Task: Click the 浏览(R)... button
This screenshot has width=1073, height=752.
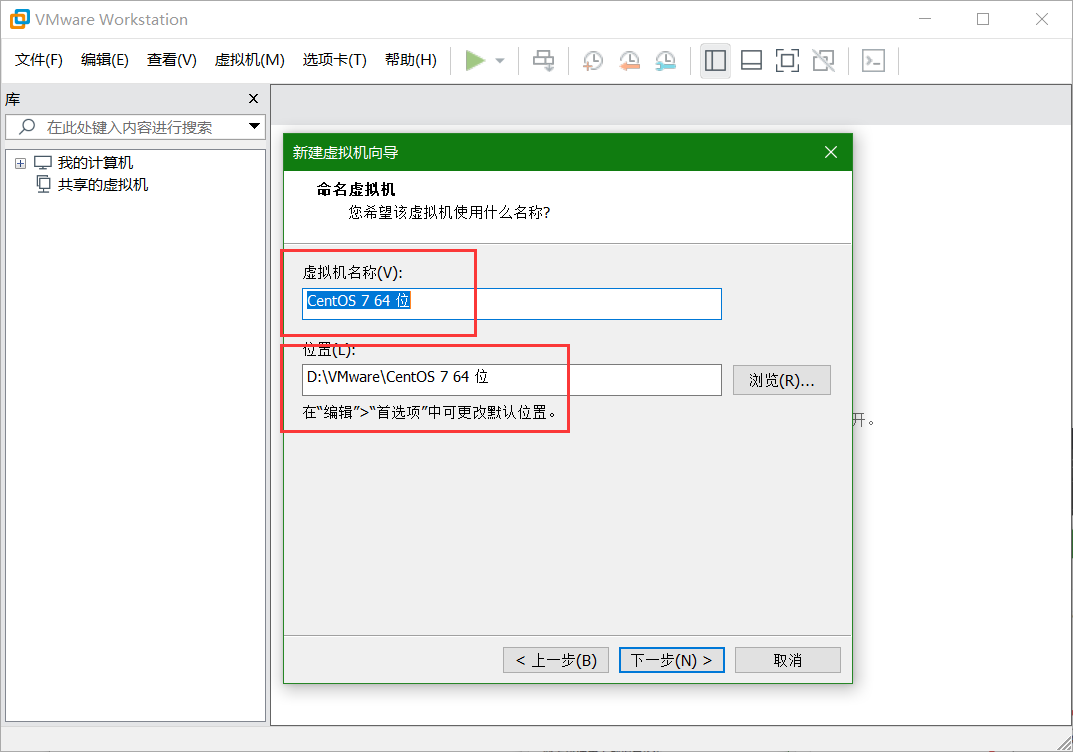Action: (781, 380)
